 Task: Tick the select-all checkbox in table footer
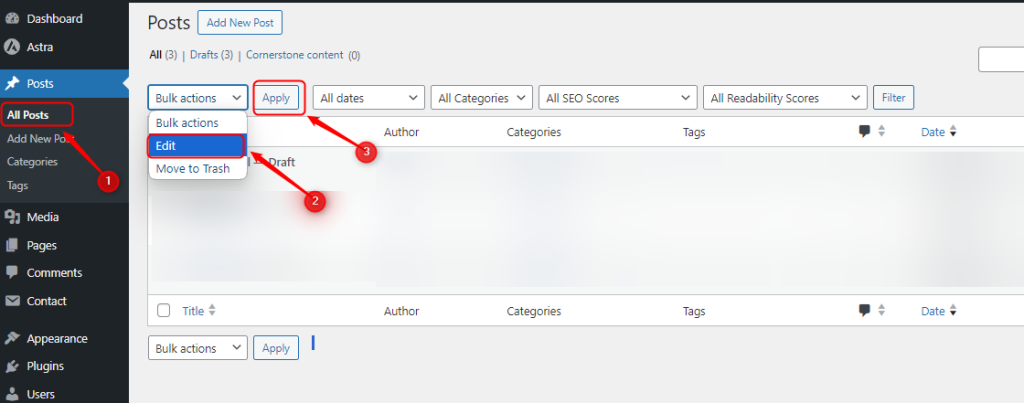[x=164, y=311]
